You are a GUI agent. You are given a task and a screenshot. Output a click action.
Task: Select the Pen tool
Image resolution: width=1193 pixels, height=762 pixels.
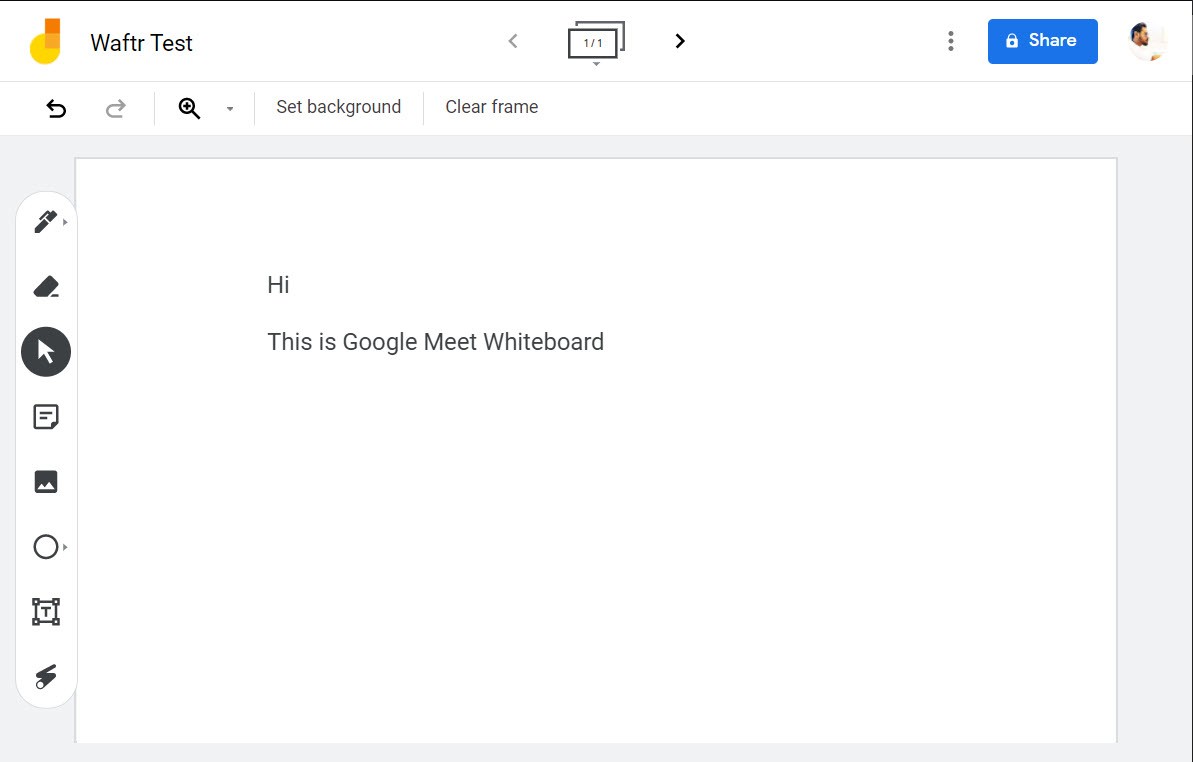[x=45, y=221]
